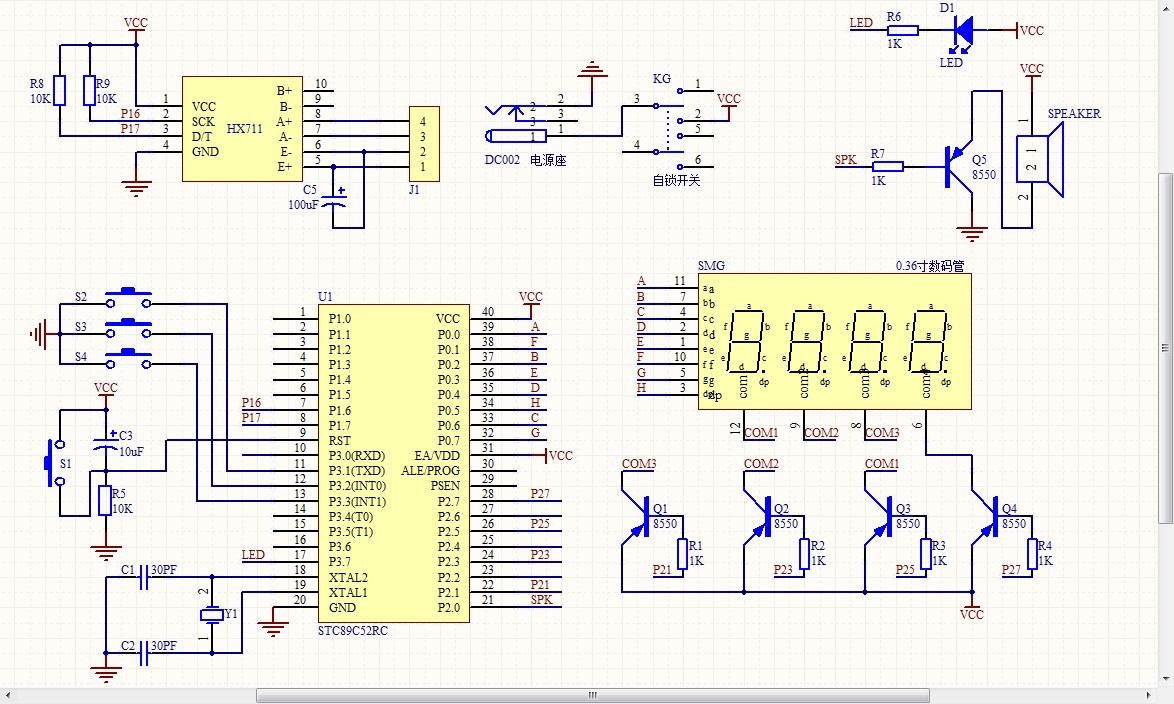Click the vertical scrollbar thumb
Screen dimensions: 1174x704
1165,348
